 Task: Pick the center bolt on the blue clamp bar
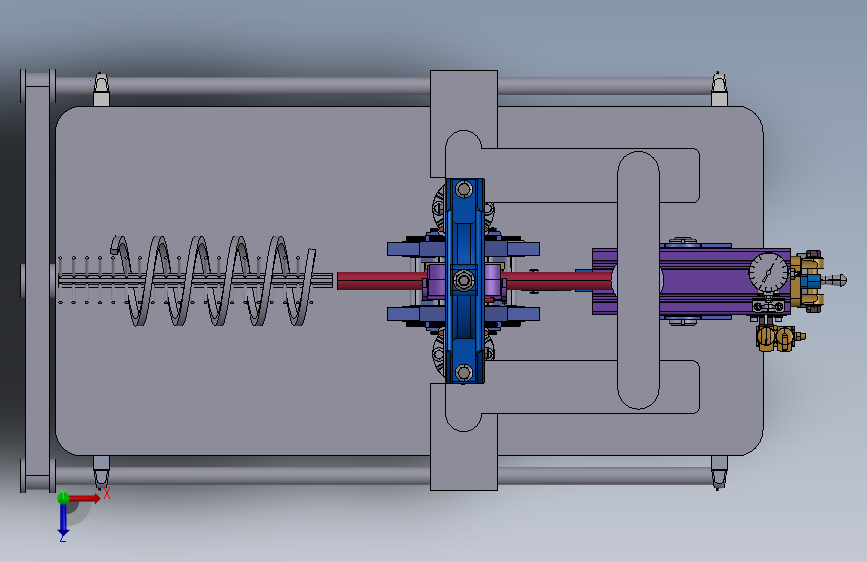(464, 280)
